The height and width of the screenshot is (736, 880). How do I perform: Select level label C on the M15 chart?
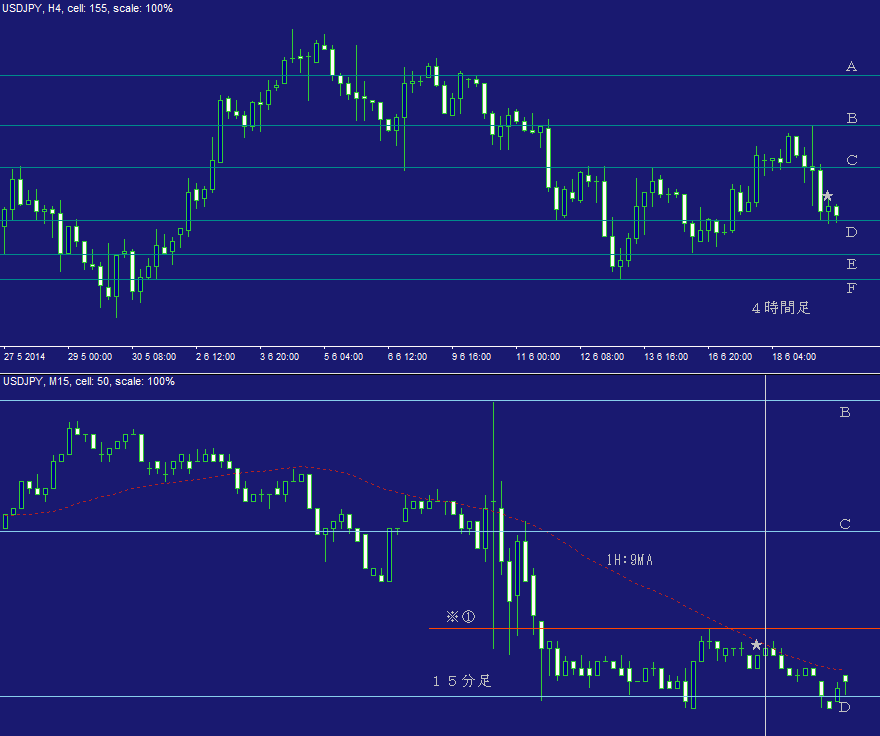[x=845, y=524]
